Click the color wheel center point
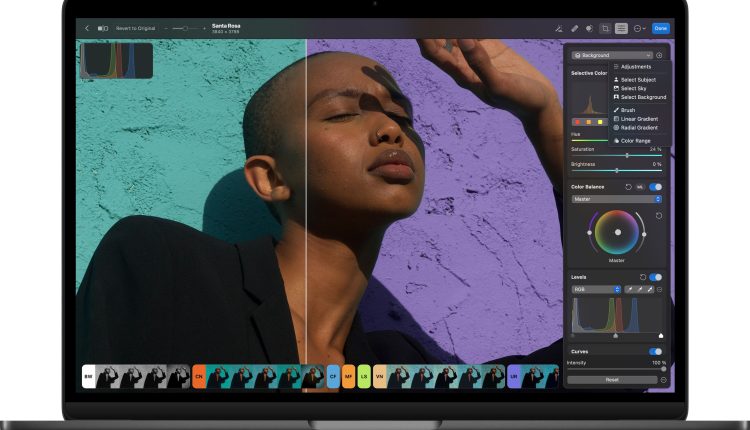750x430 pixels. pyautogui.click(x=618, y=232)
